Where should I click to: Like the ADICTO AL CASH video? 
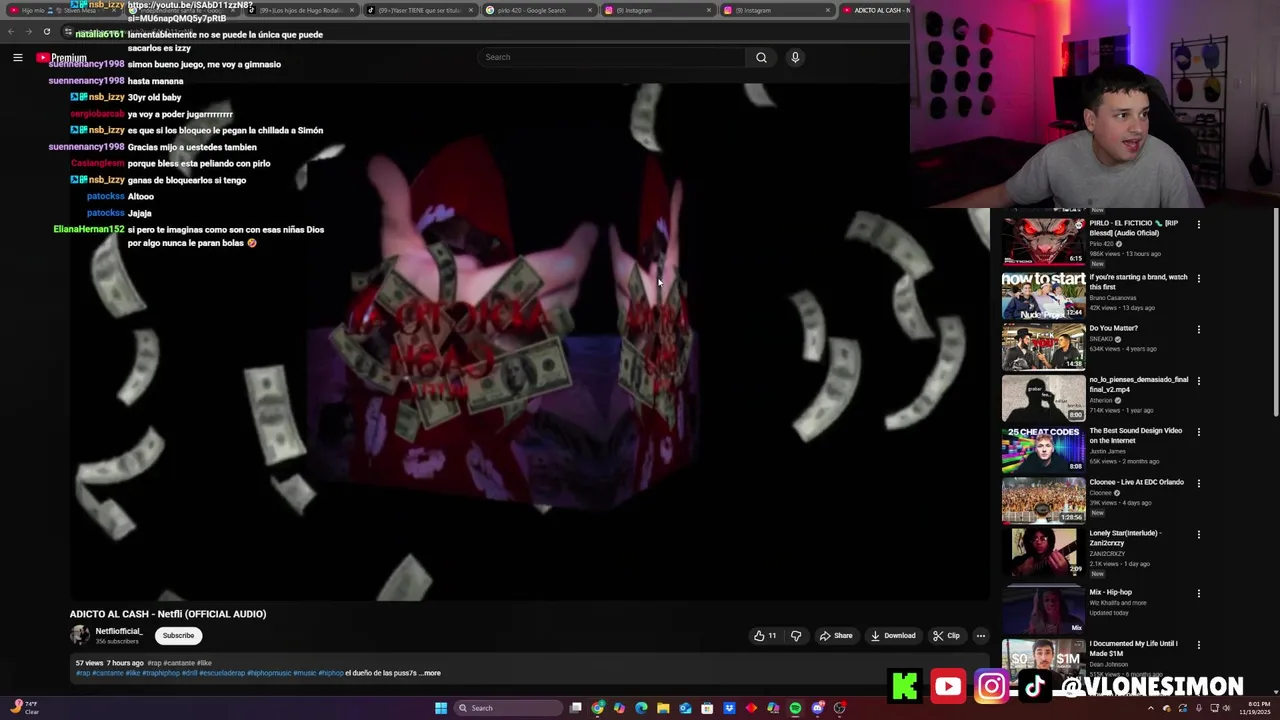(765, 636)
